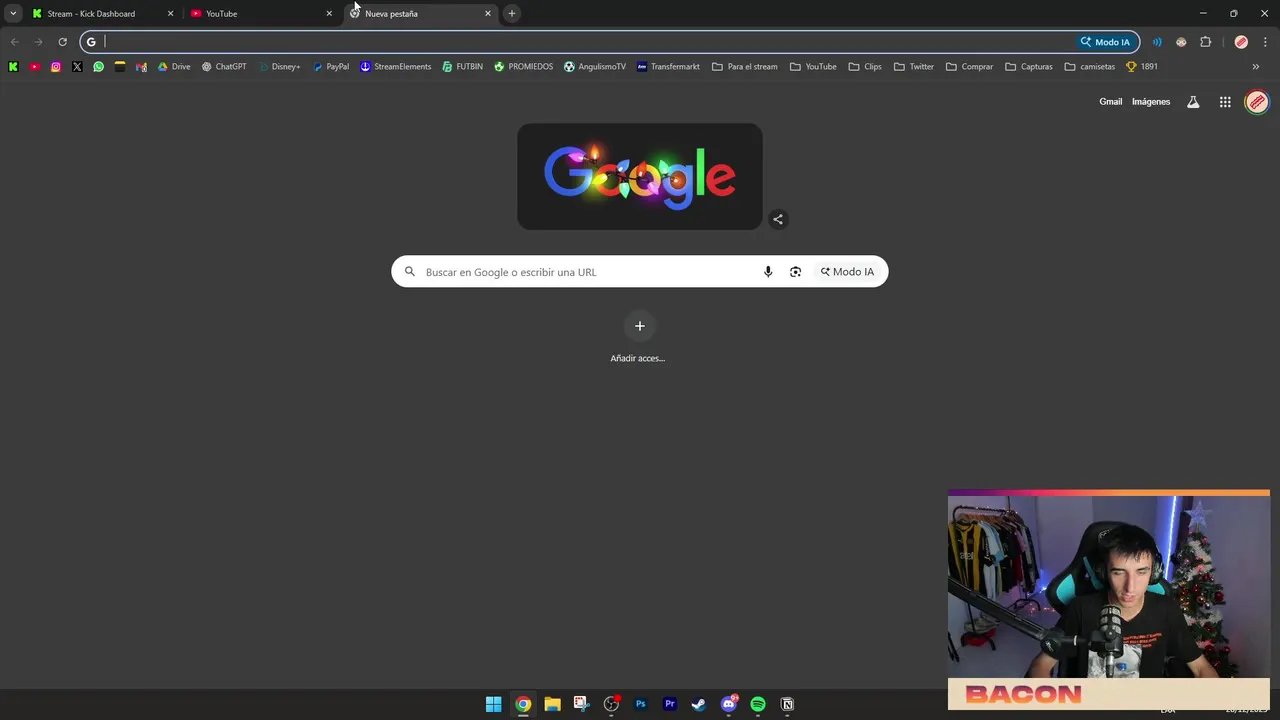Open the PayPal bookmark
Viewport: 1280px width, 720px height.
331,67
